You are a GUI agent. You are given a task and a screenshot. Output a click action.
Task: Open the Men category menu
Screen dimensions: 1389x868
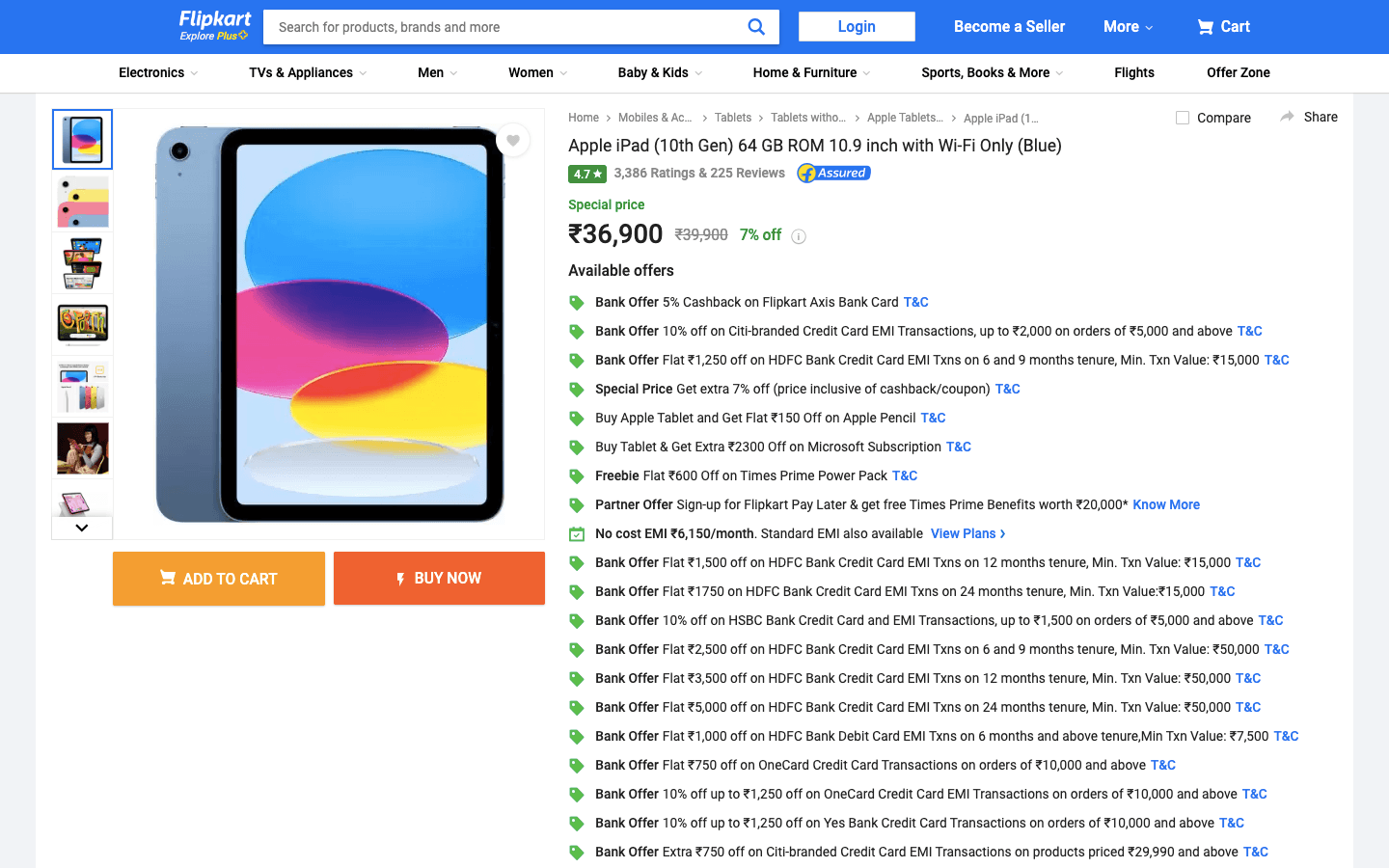[x=437, y=72]
